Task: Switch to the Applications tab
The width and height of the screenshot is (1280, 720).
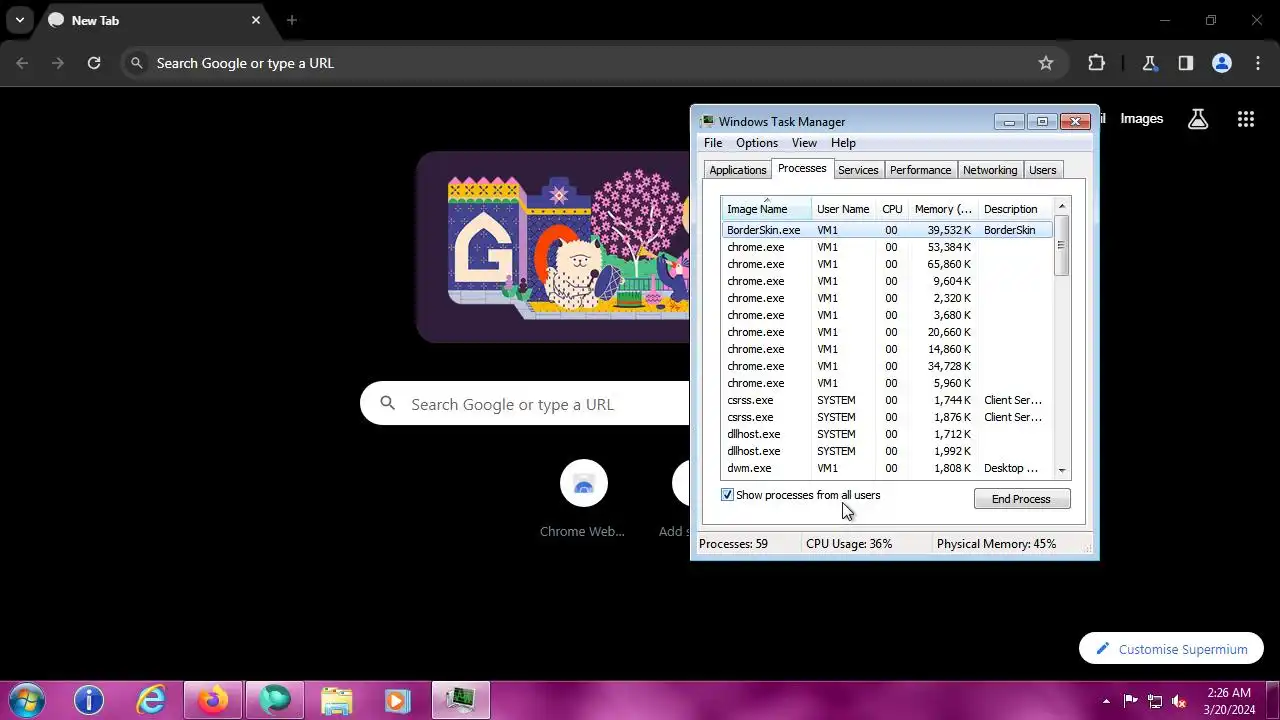Action: [x=738, y=170]
